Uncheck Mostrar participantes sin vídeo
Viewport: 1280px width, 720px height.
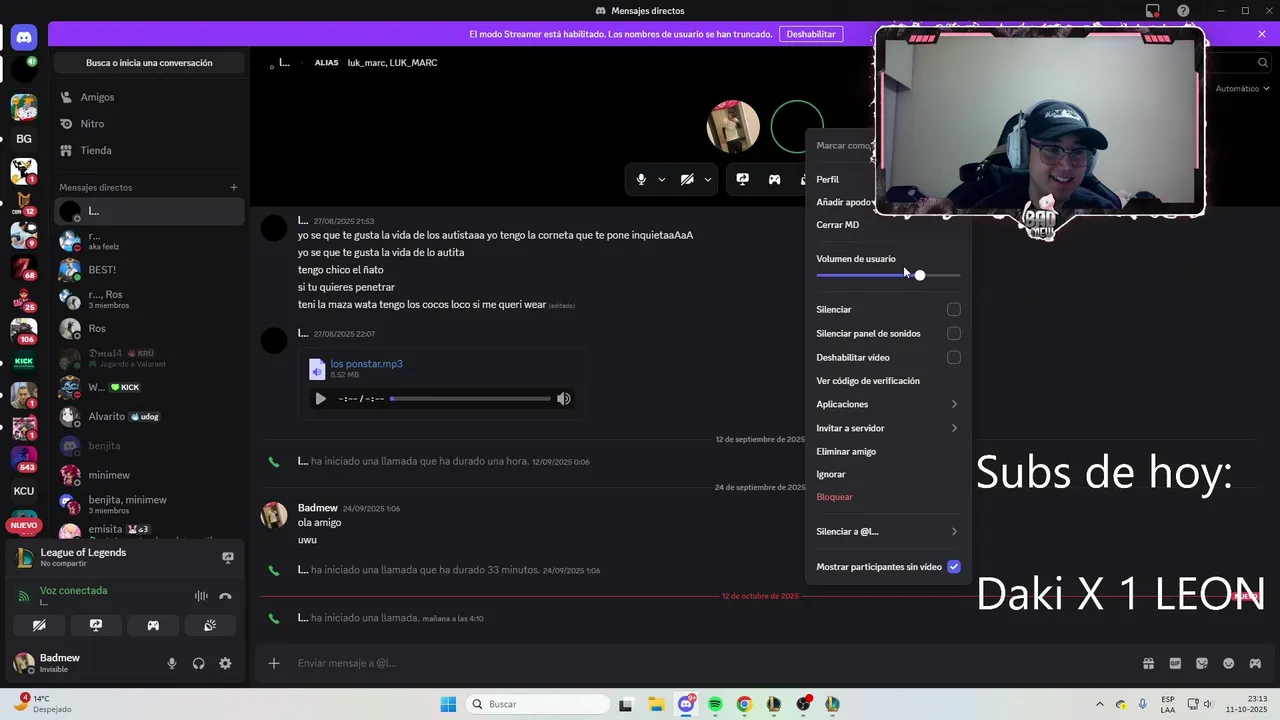tap(954, 567)
